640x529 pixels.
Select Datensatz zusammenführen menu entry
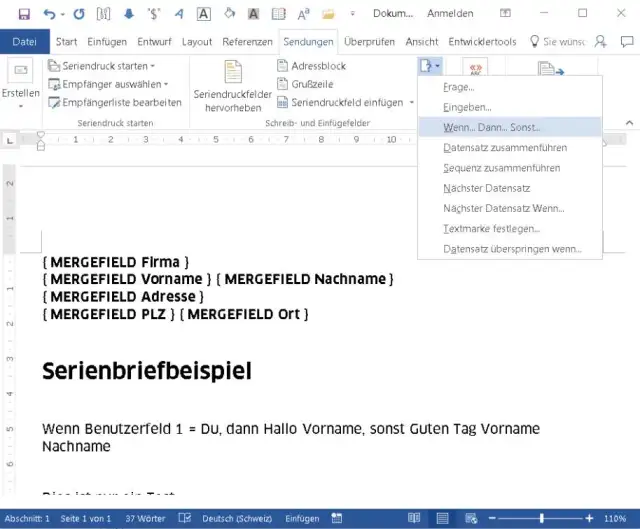(x=509, y=148)
